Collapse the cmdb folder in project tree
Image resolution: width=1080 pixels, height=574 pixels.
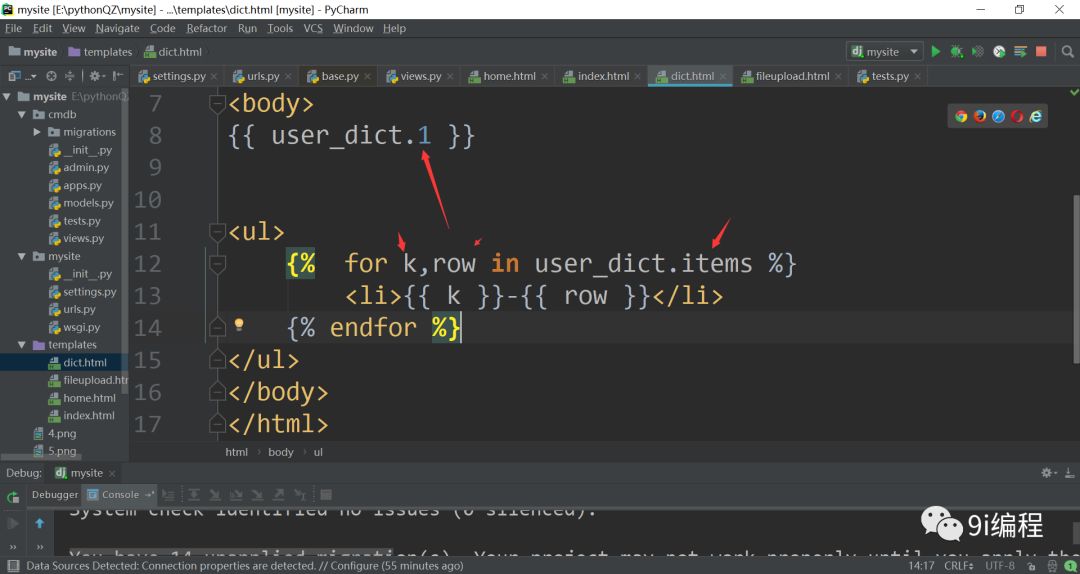coord(22,114)
